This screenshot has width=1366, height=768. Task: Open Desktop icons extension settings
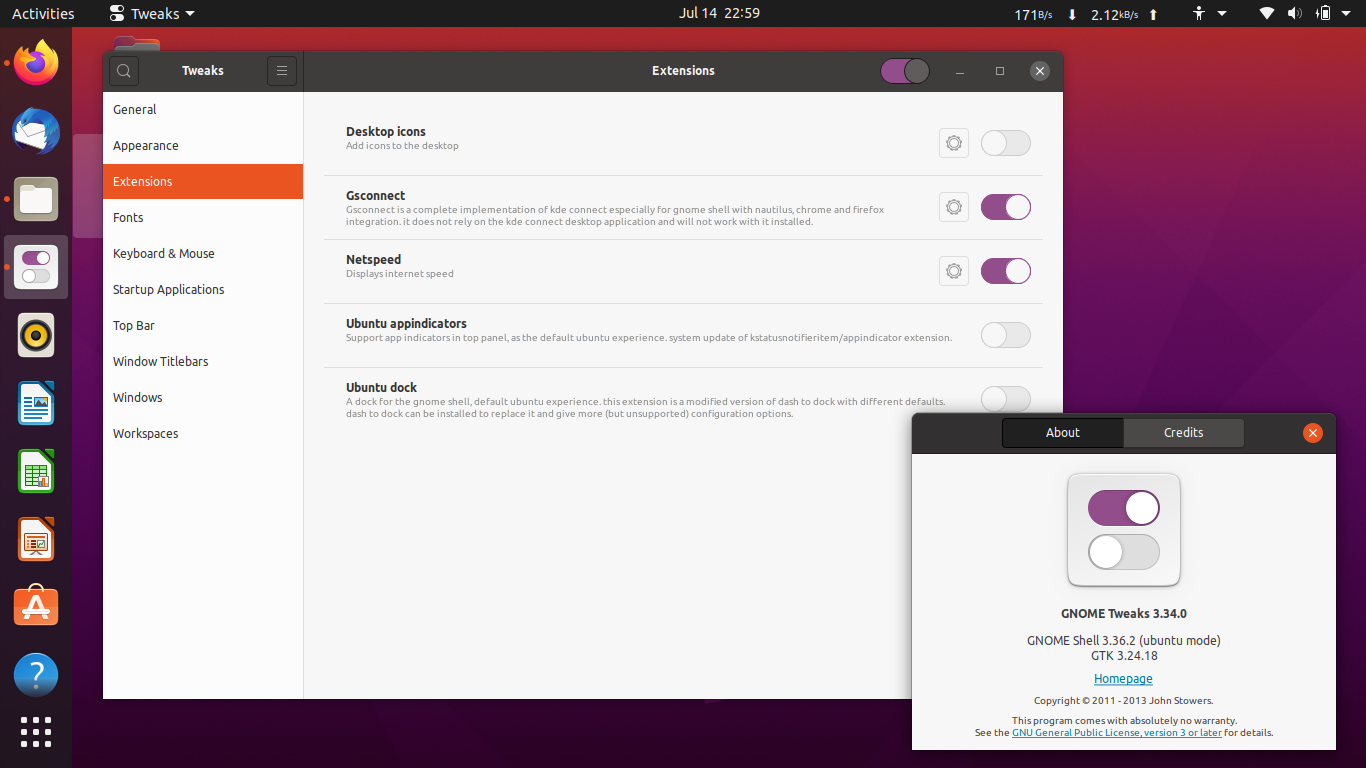[x=953, y=142]
